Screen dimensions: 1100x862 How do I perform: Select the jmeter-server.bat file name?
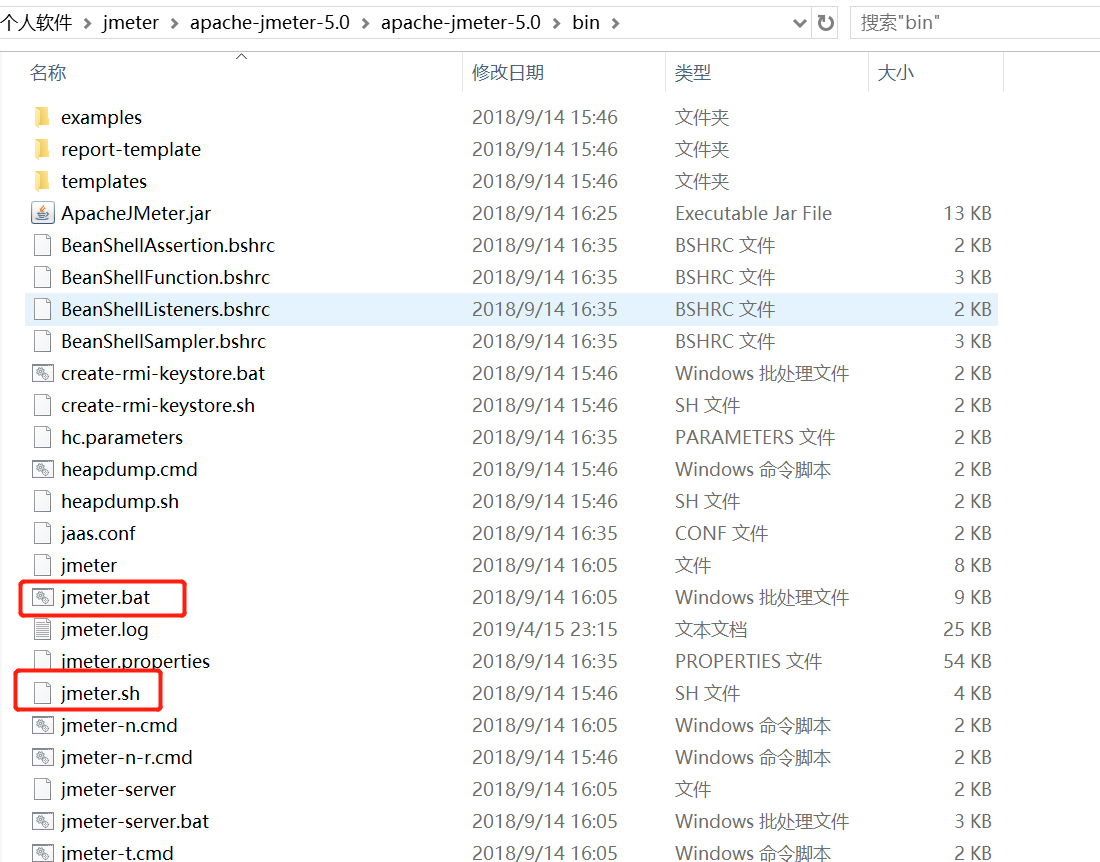coord(135,821)
